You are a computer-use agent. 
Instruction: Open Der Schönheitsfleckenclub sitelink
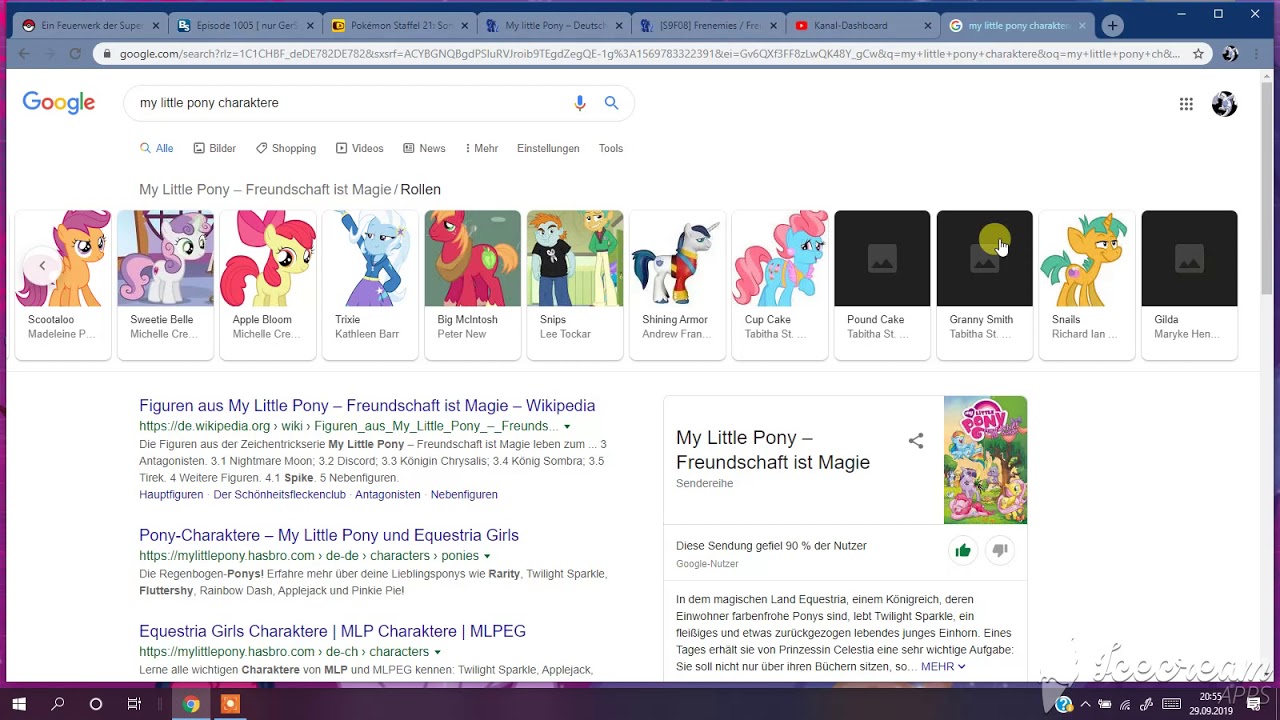point(279,495)
